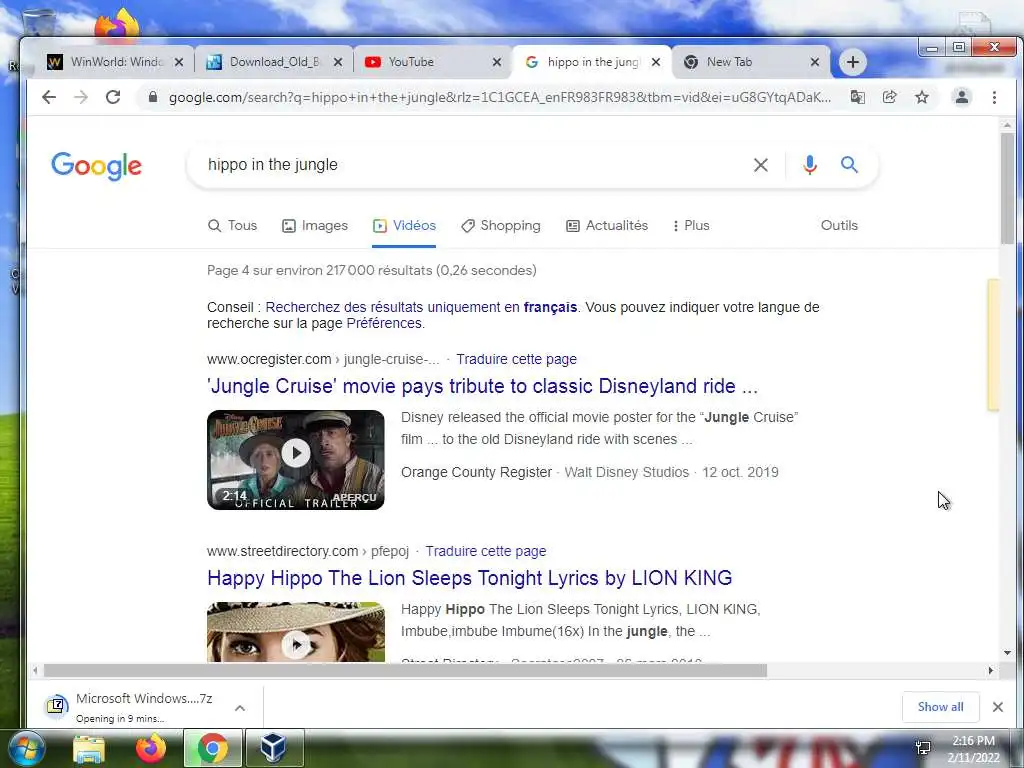Open the 'Jungle Cruise' movie result title
The image size is (1024, 768).
[482, 386]
